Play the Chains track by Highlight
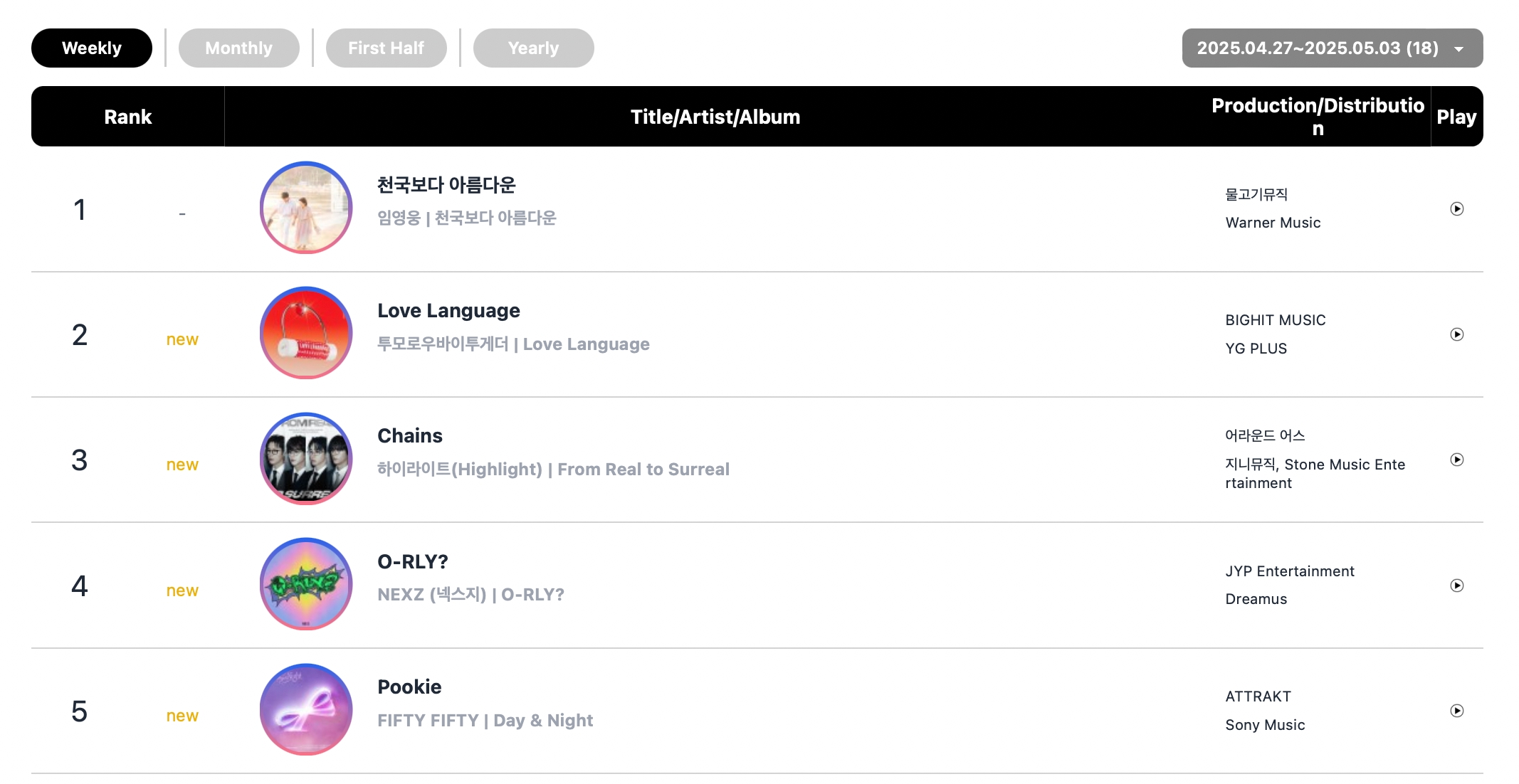The image size is (1519, 784). [x=1456, y=460]
